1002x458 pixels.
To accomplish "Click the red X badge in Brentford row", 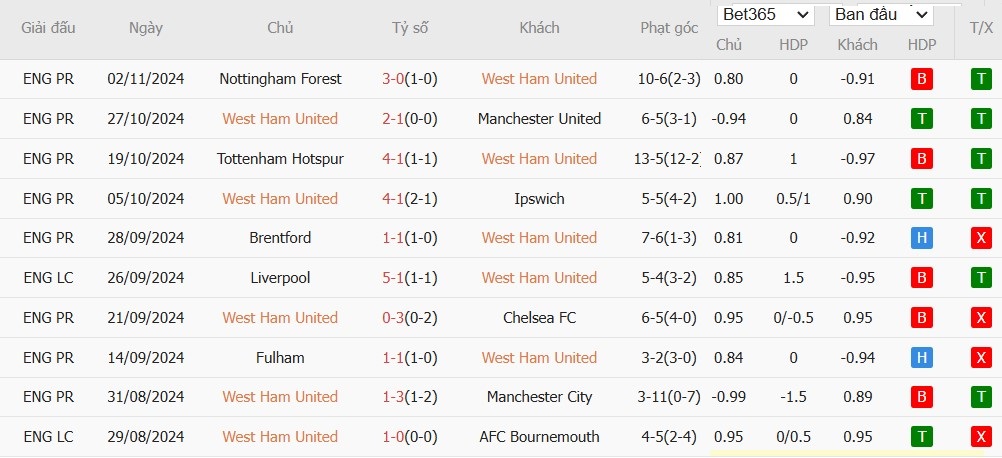I will point(981,238).
